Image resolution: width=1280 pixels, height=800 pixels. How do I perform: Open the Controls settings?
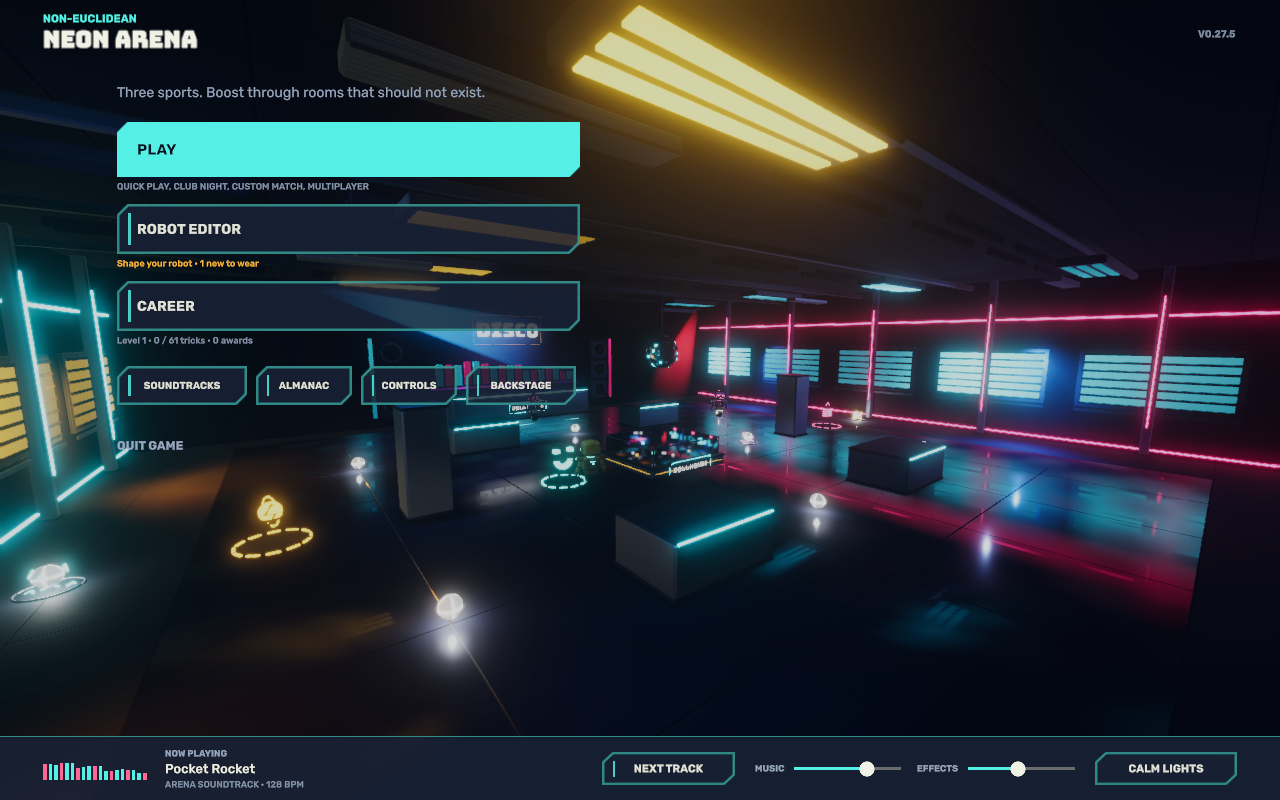[409, 385]
